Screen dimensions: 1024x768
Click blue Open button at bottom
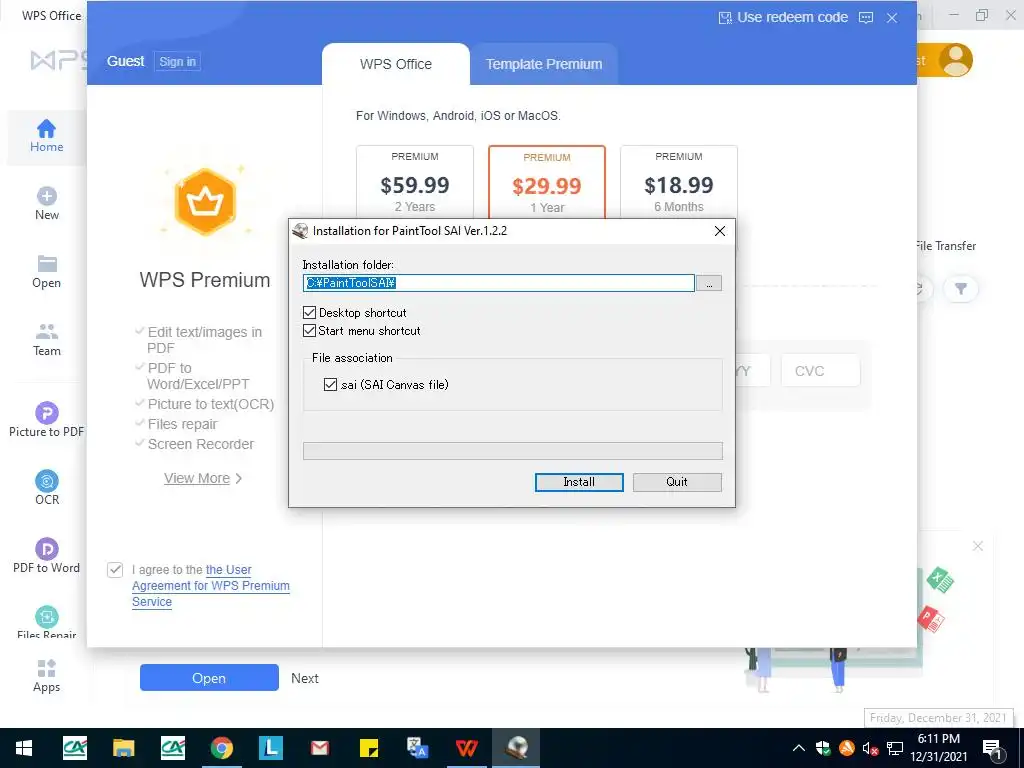pyautogui.click(x=209, y=678)
